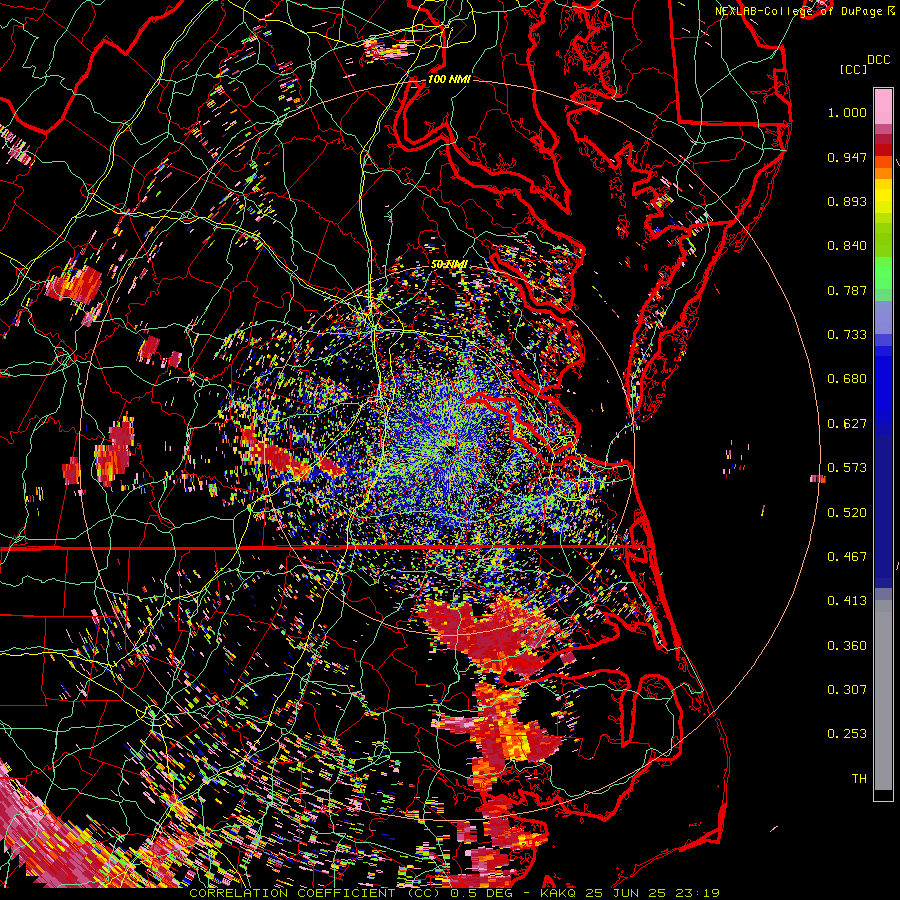The height and width of the screenshot is (900, 900).
Task: Click the 100 NMI range ring label
Action: 449,79
